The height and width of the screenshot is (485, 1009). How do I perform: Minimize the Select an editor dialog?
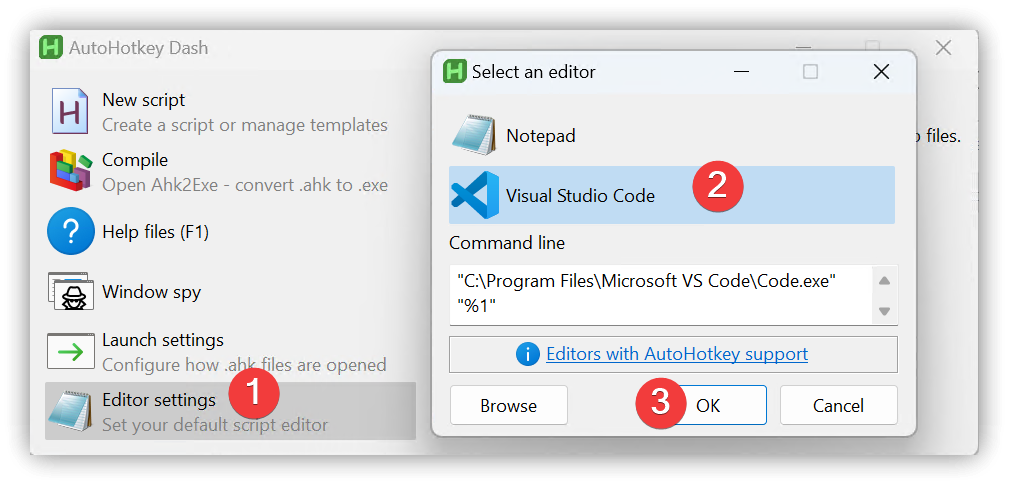741,71
